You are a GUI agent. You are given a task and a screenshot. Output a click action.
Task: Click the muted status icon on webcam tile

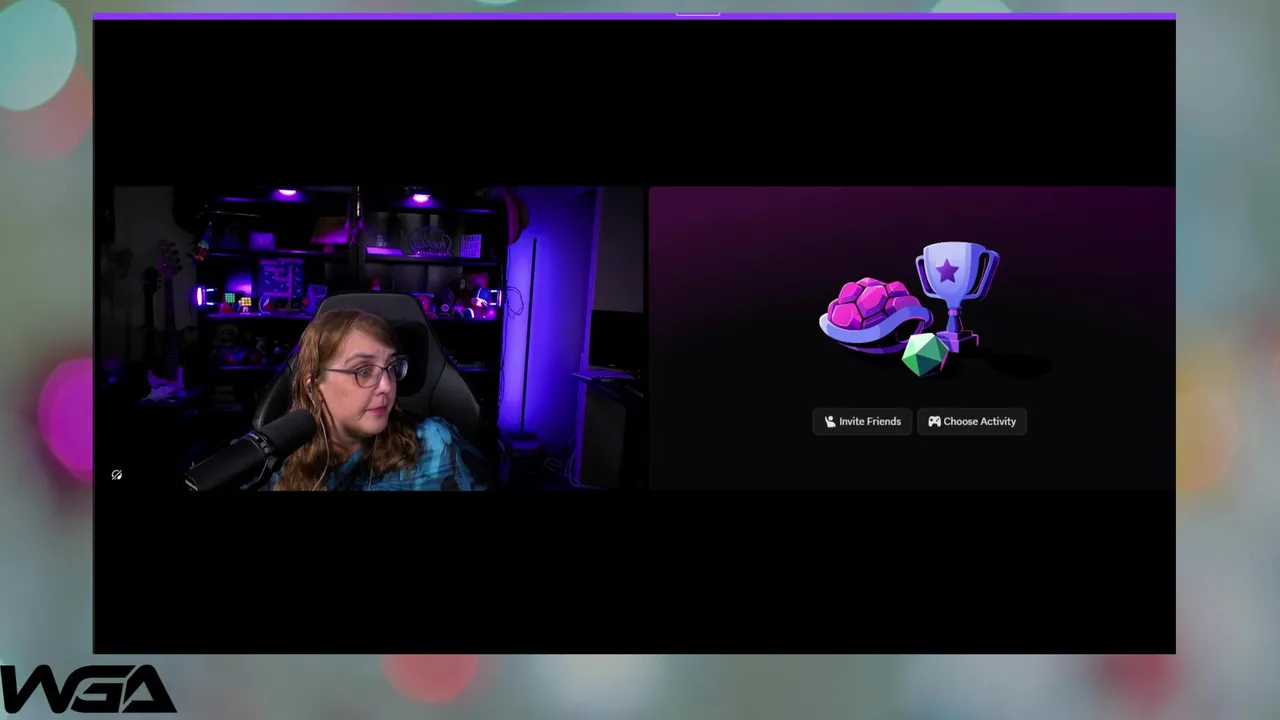[117, 475]
